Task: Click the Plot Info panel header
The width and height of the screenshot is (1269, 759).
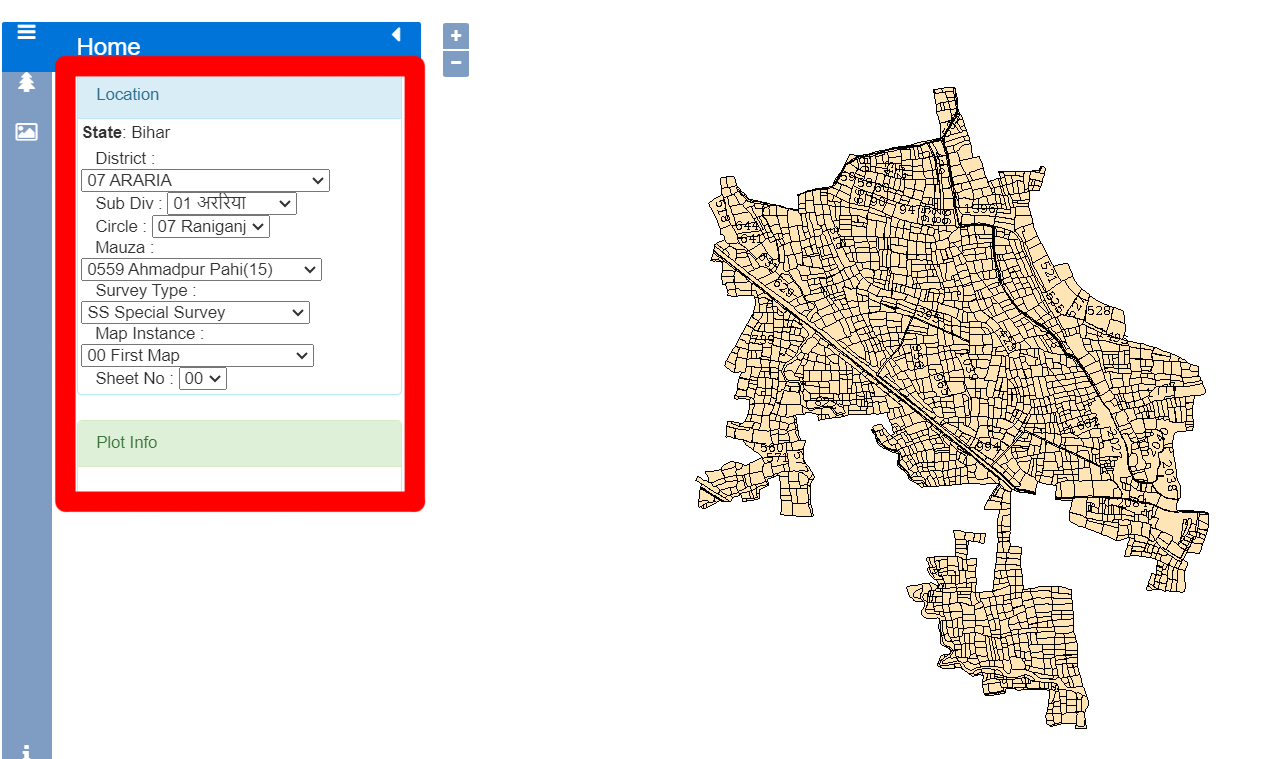Action: pyautogui.click(x=239, y=443)
